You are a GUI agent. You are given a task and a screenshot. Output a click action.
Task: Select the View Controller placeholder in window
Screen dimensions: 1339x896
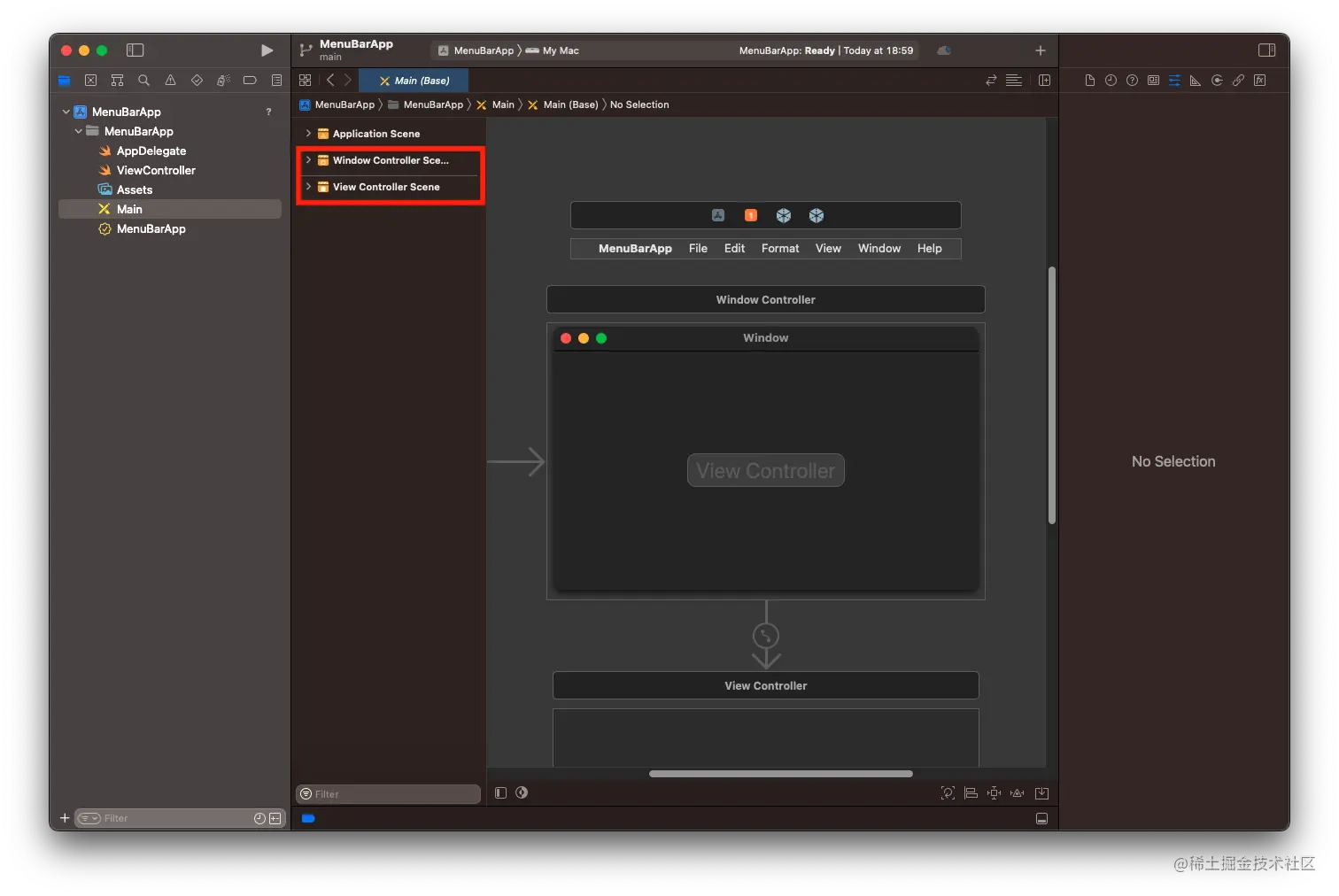765,470
